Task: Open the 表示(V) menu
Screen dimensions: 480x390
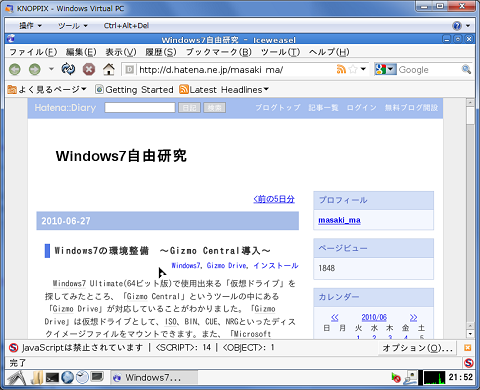Action: point(121,52)
